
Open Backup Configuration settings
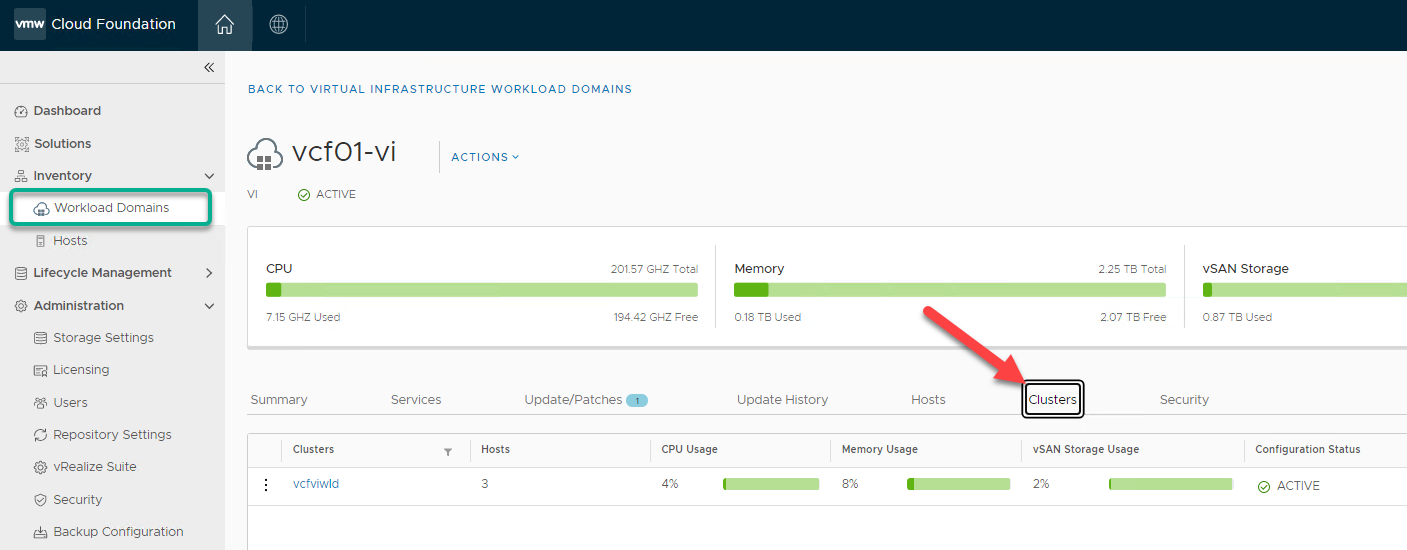coord(118,532)
